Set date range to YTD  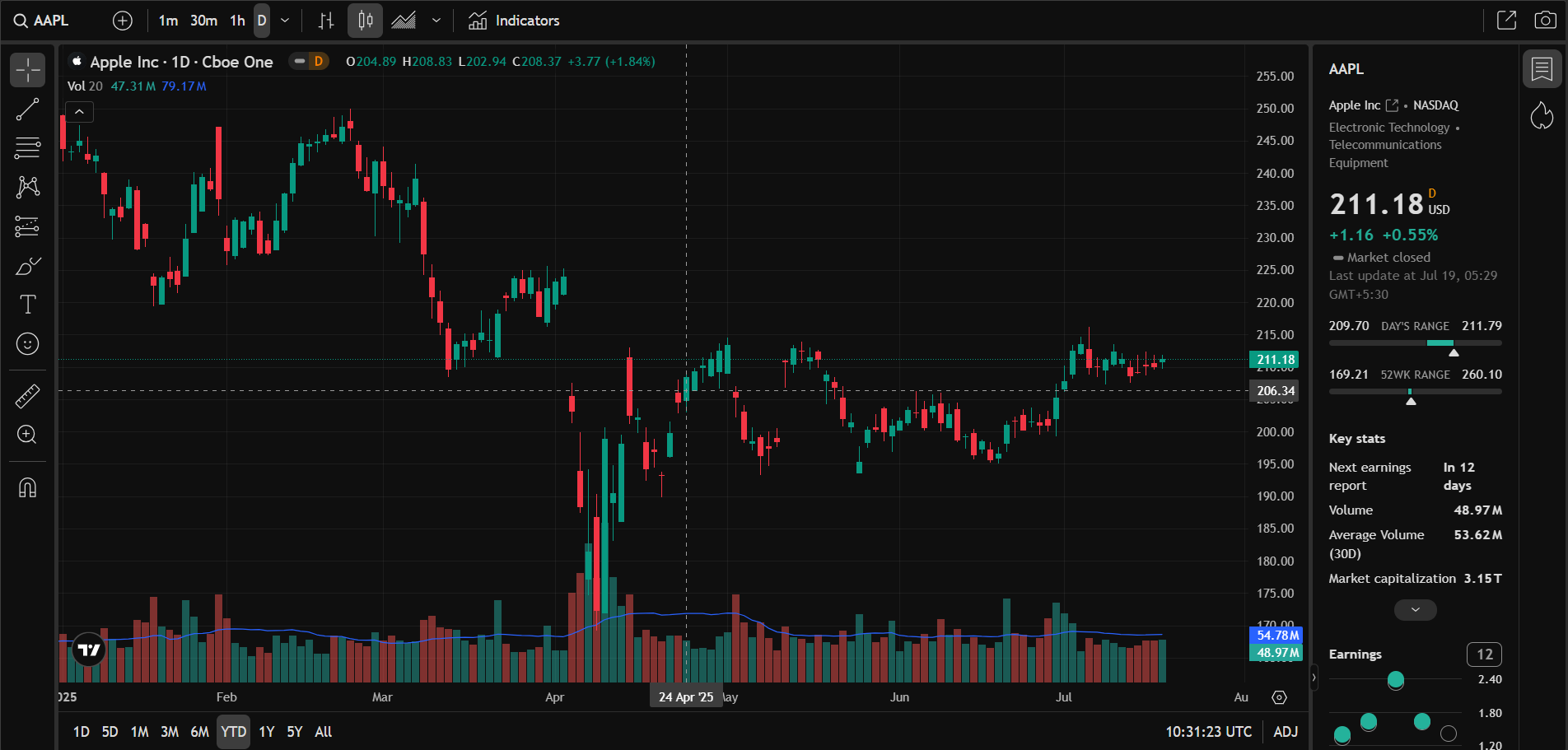(234, 732)
